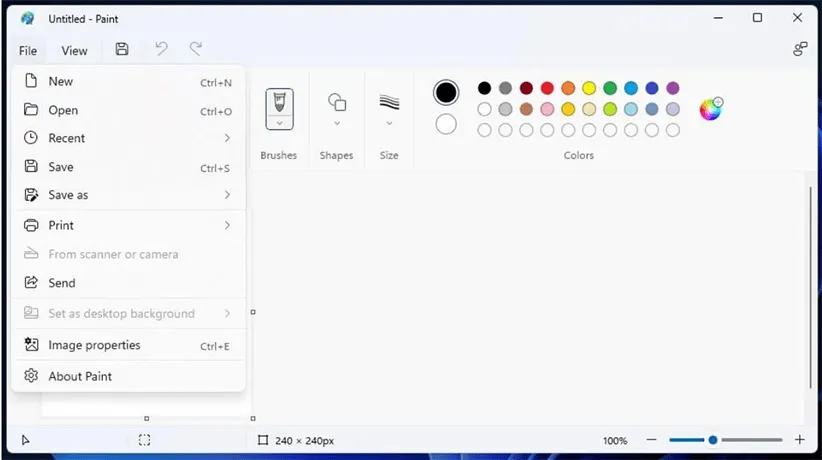Open the Brushes dropdown arrow
822x460 pixels.
point(279,123)
